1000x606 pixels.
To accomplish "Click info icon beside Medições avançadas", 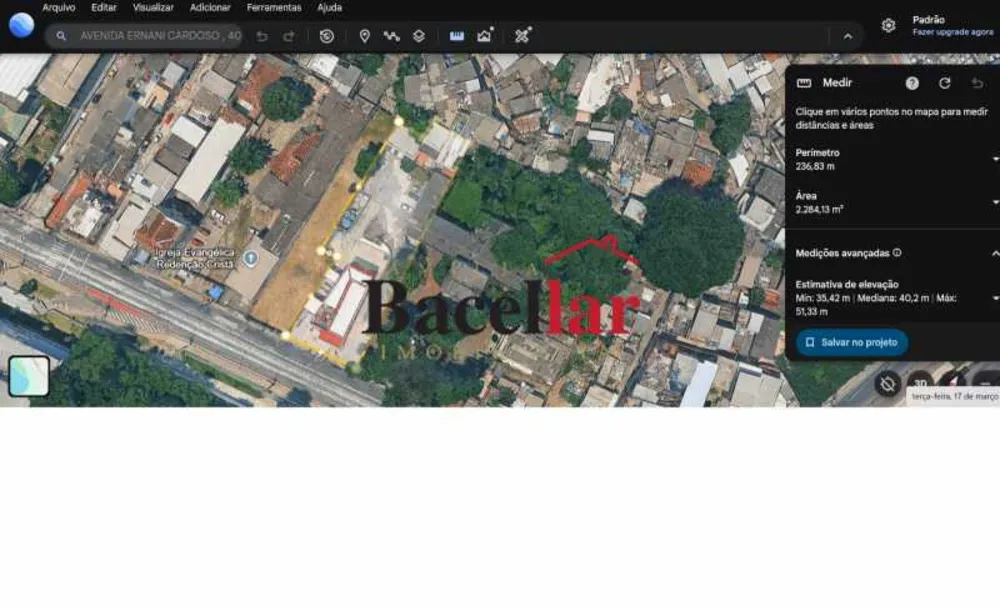I will pos(897,253).
